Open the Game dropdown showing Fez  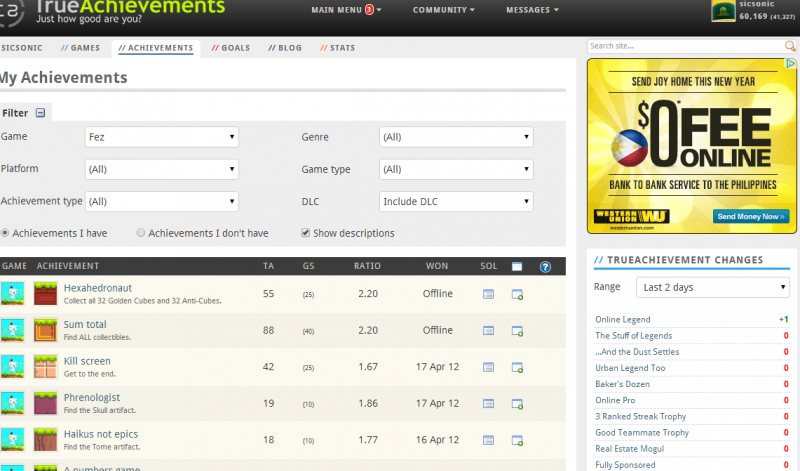[x=162, y=137]
